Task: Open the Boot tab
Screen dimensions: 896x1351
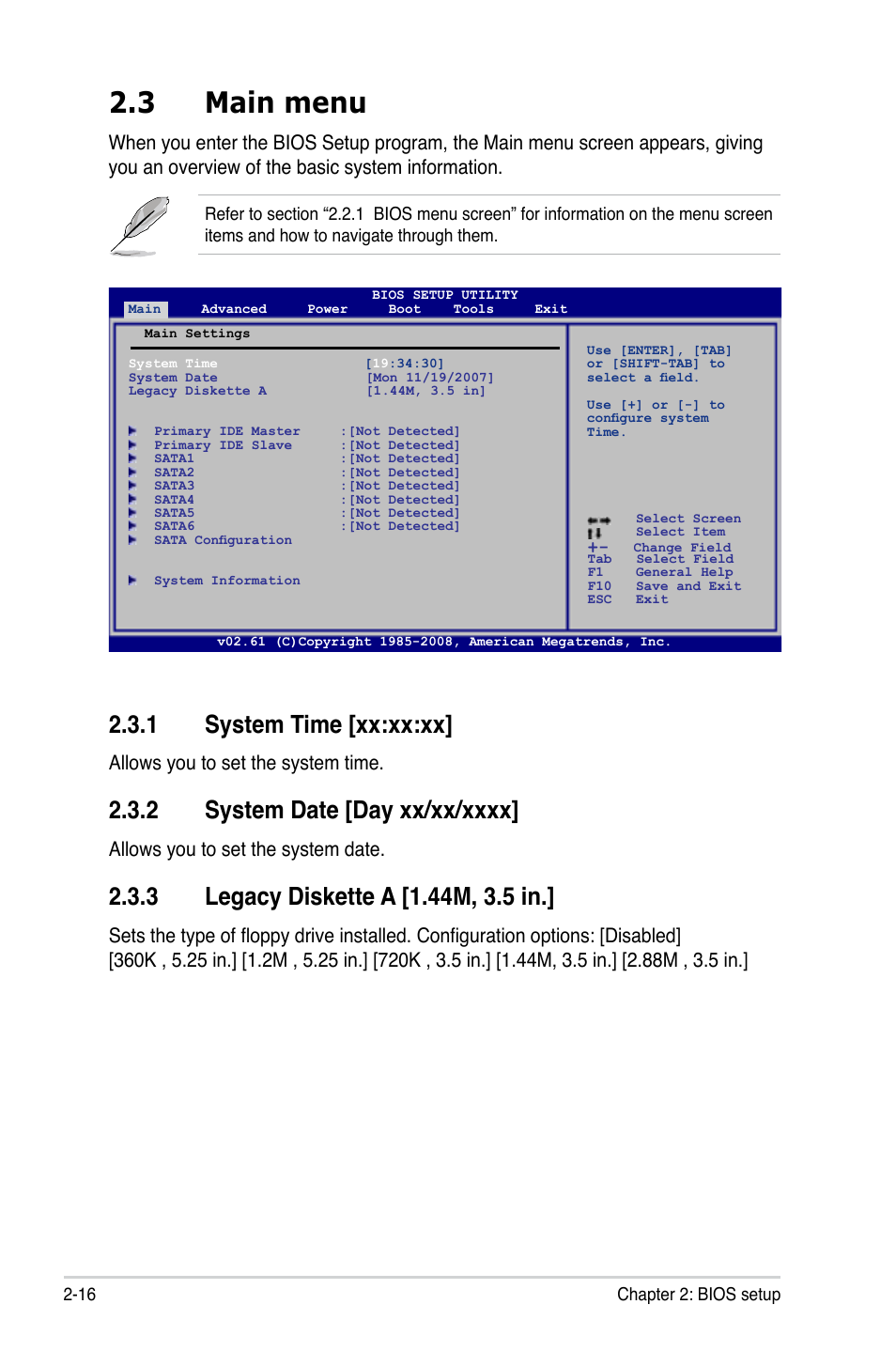Action: tap(404, 309)
